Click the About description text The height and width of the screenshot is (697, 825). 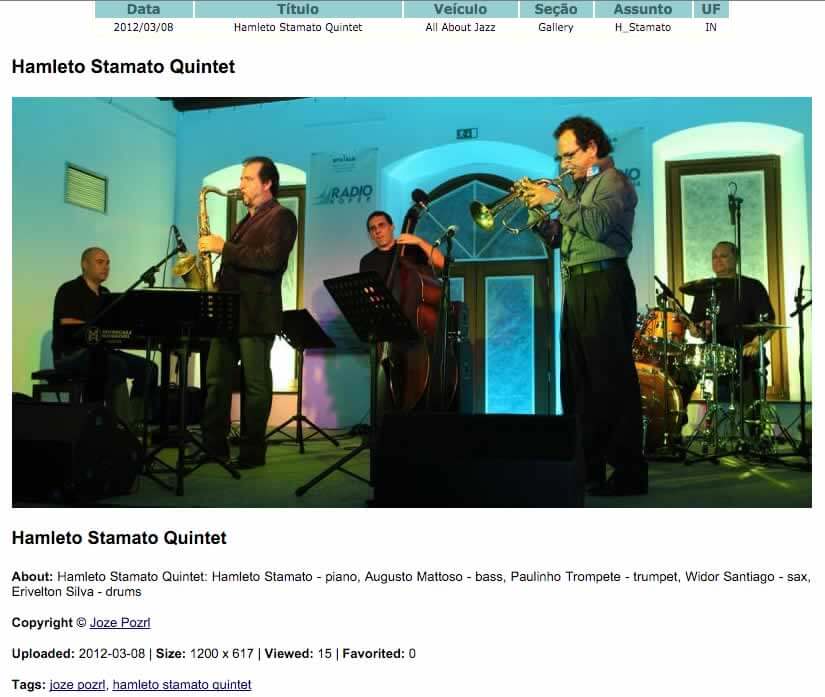[x=410, y=584]
